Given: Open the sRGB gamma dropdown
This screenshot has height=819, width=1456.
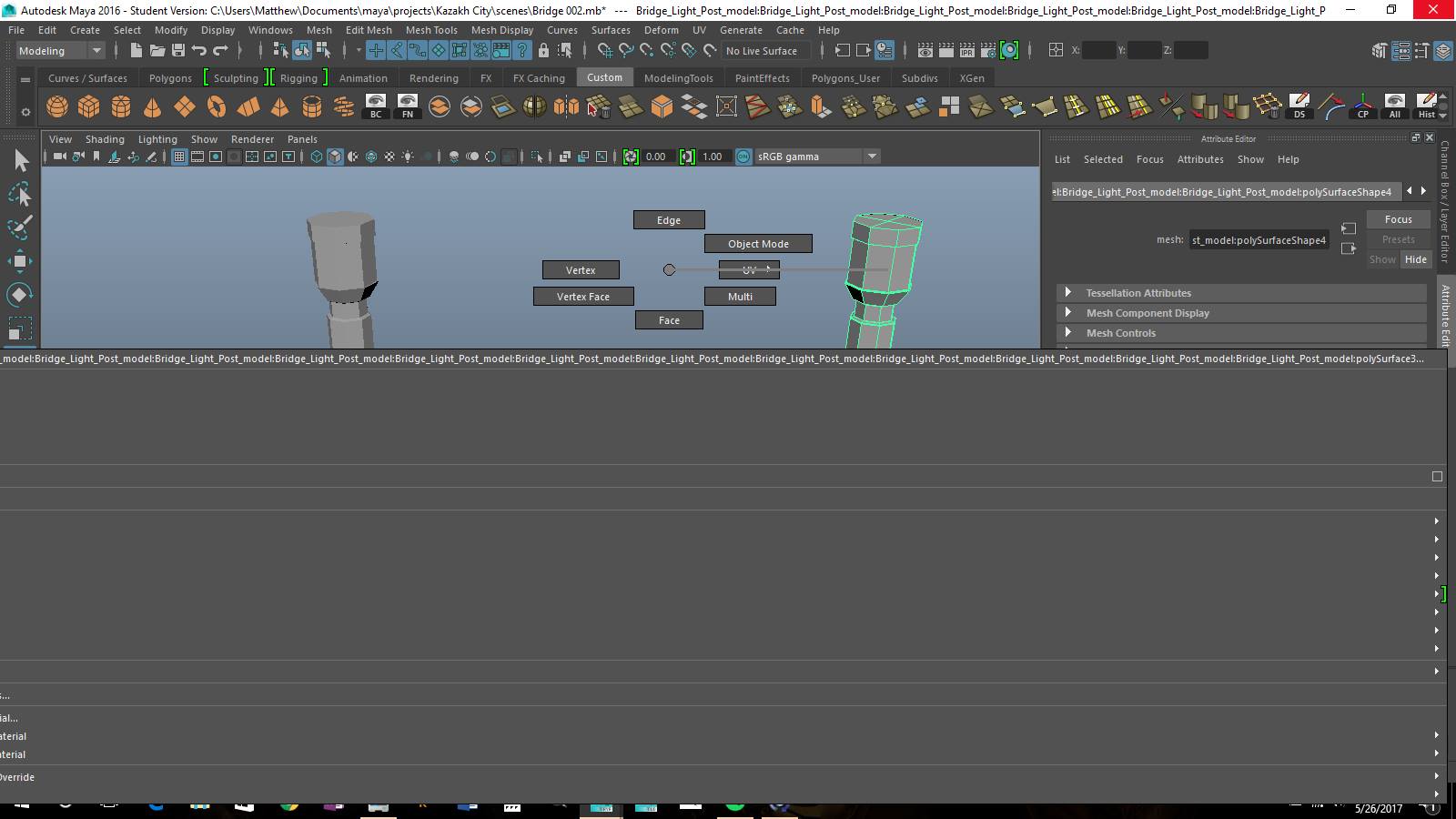Looking at the screenshot, I should pyautogui.click(x=817, y=157).
